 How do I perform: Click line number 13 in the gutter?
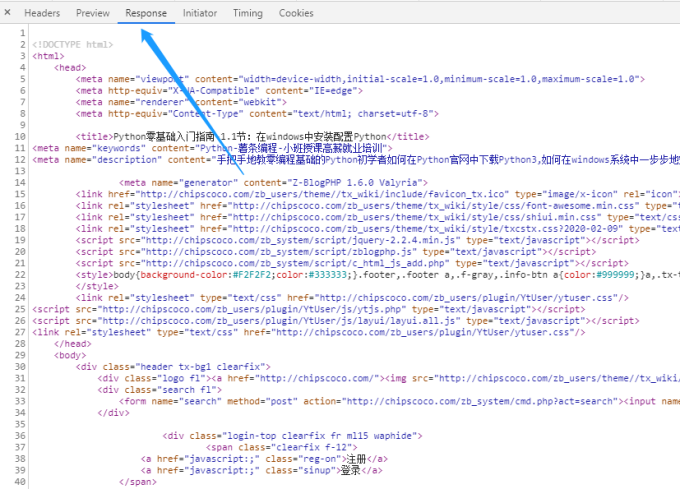click(20, 171)
